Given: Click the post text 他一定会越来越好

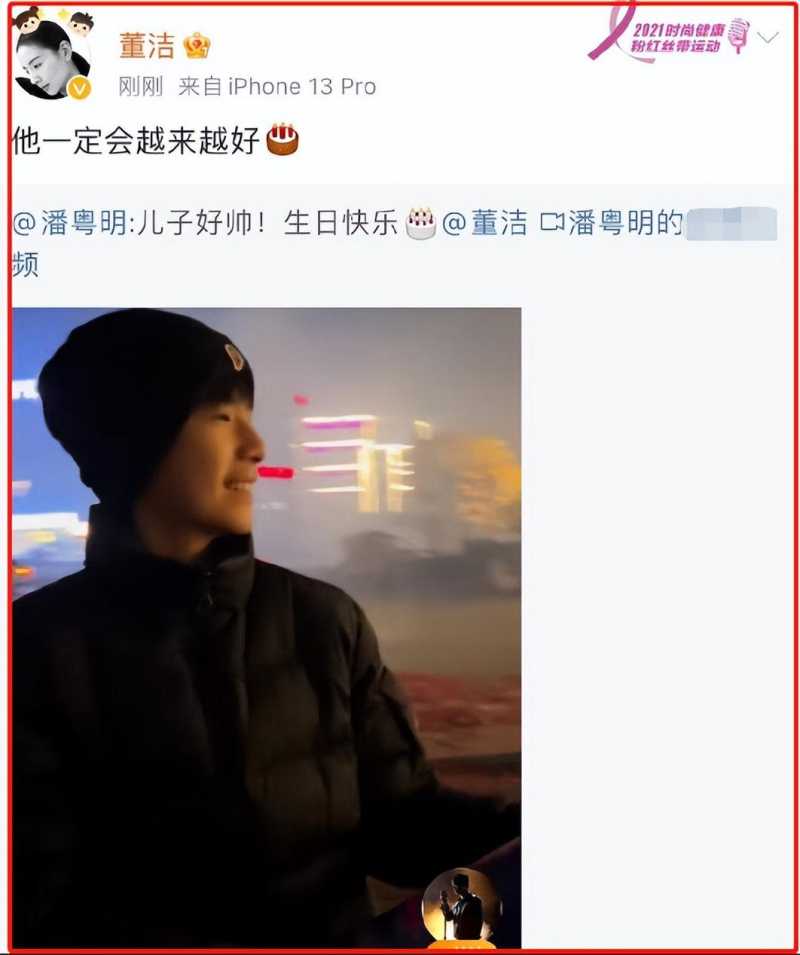Looking at the screenshot, I should [x=136, y=141].
